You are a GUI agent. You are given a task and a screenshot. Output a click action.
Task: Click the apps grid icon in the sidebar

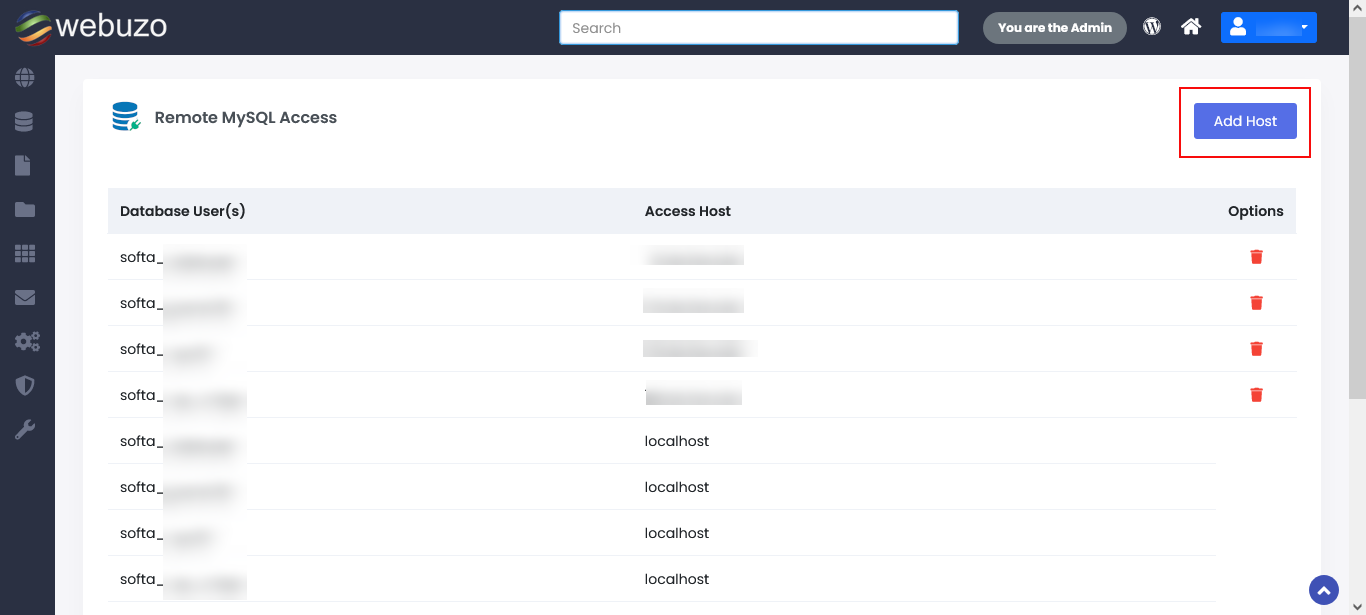pos(24,254)
